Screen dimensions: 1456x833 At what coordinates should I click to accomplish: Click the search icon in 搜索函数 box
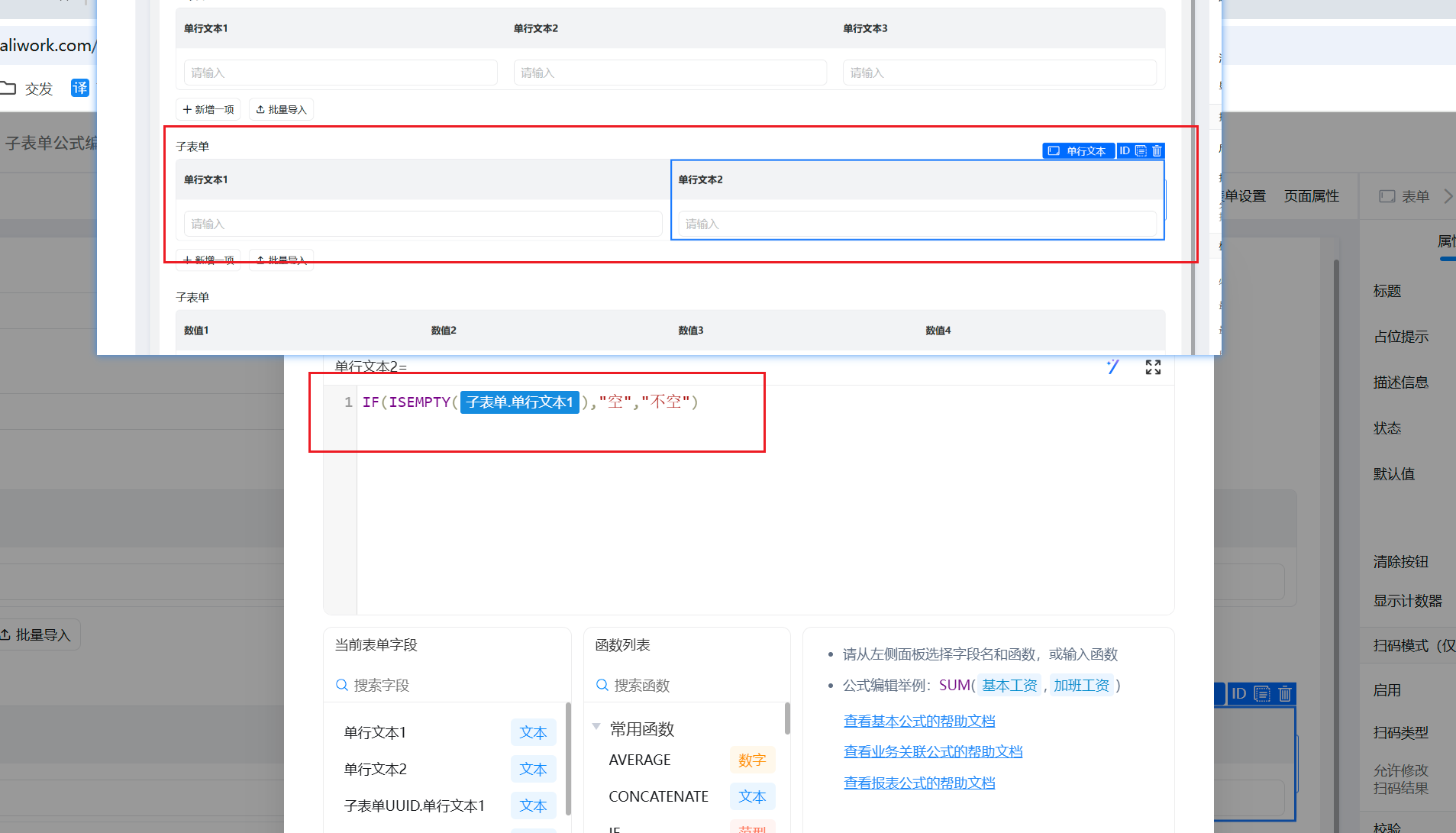coord(602,685)
